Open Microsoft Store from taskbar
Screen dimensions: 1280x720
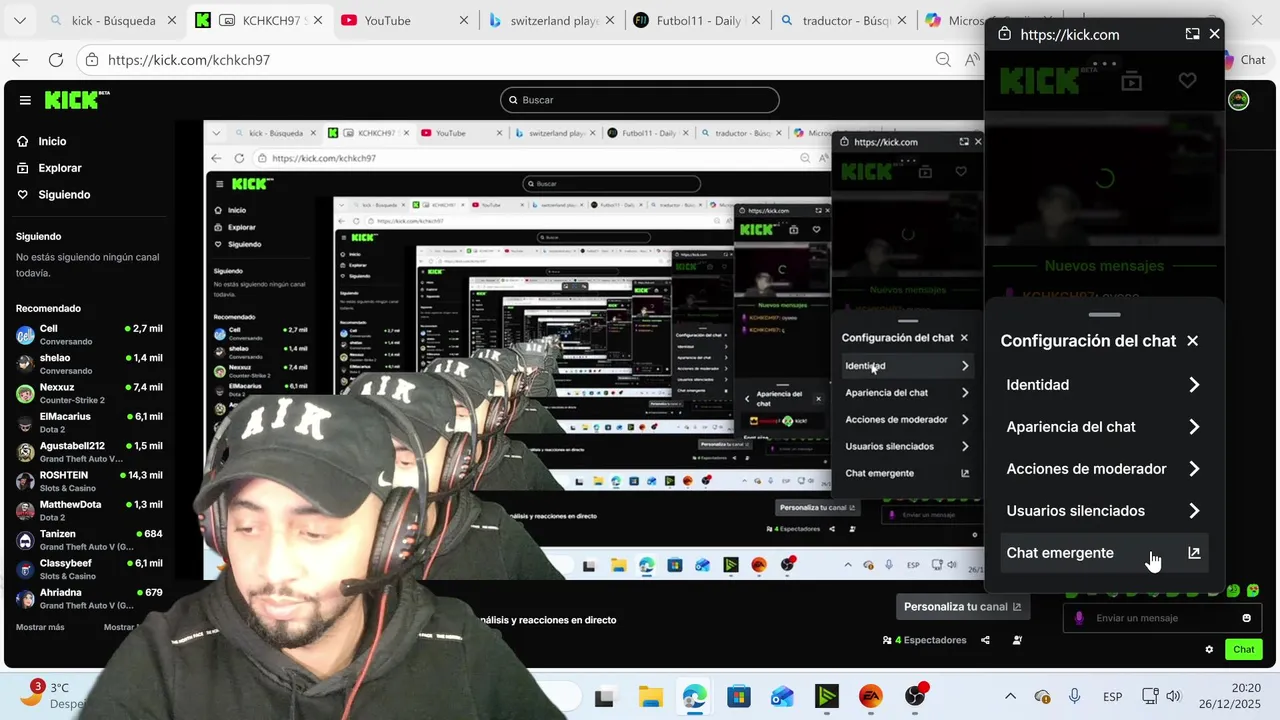point(738,697)
